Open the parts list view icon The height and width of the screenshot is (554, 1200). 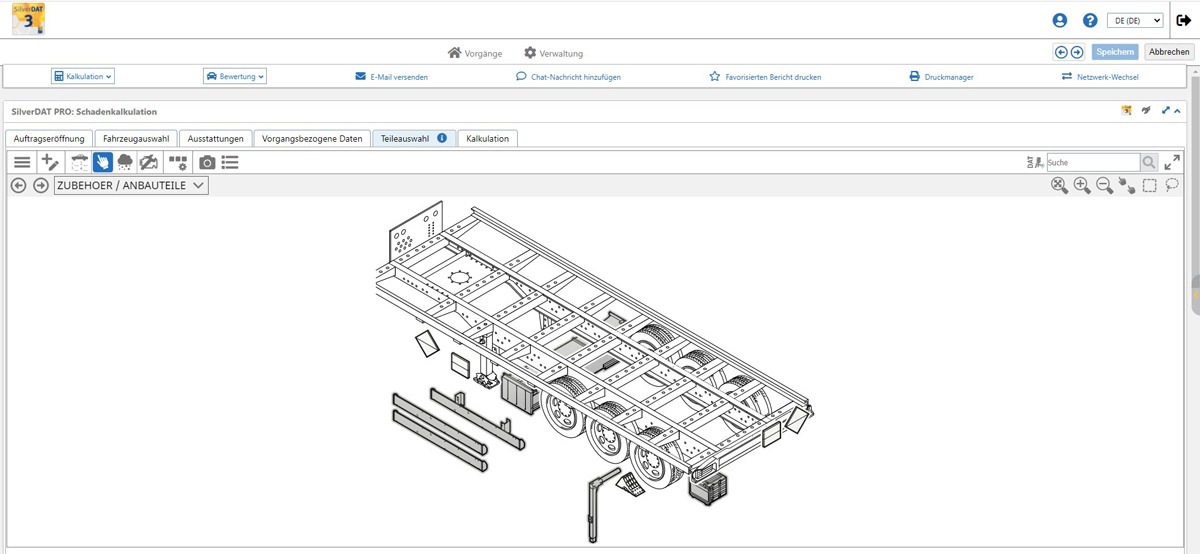[230, 162]
